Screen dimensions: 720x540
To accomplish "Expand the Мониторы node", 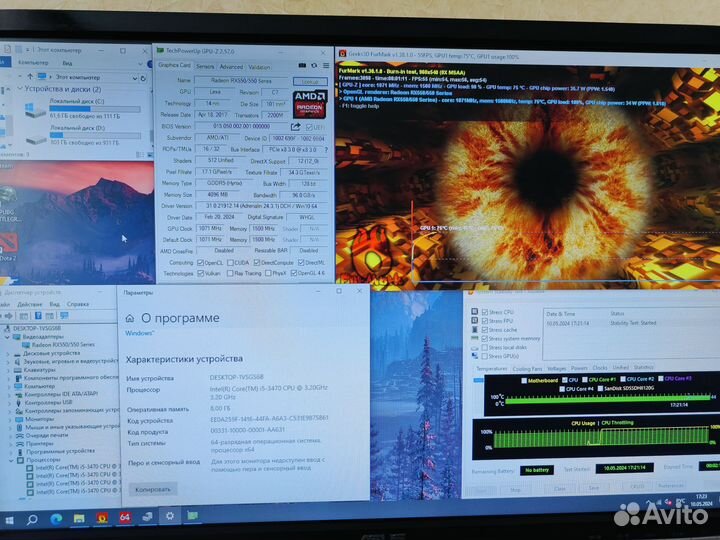I will (10, 419).
